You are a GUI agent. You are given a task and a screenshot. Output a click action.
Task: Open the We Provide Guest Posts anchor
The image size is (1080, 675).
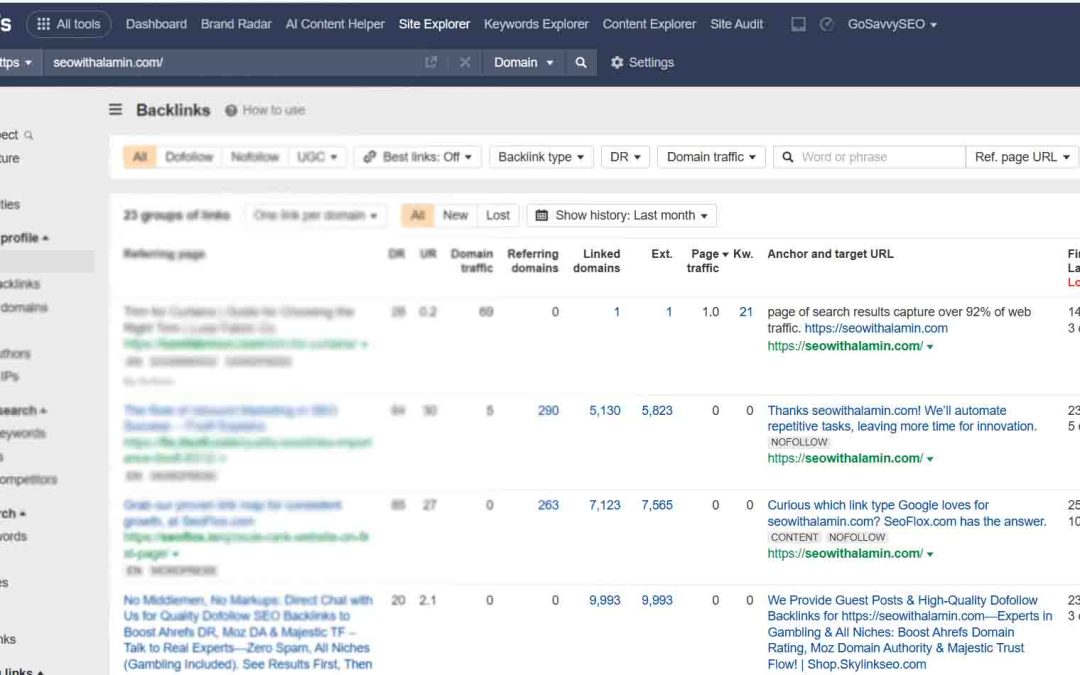[909, 632]
